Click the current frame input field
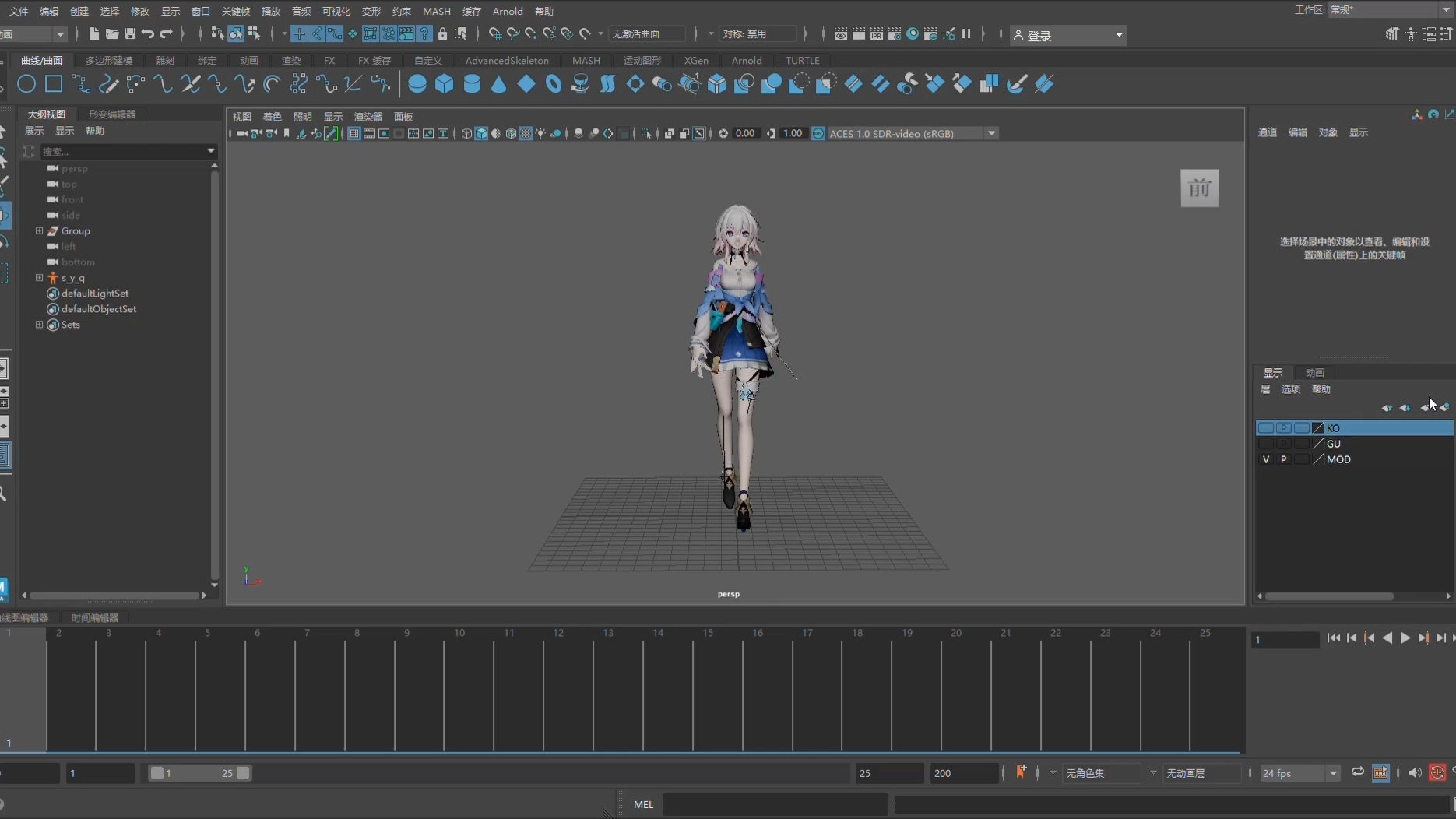Viewport: 1456px width, 819px height. click(1285, 639)
